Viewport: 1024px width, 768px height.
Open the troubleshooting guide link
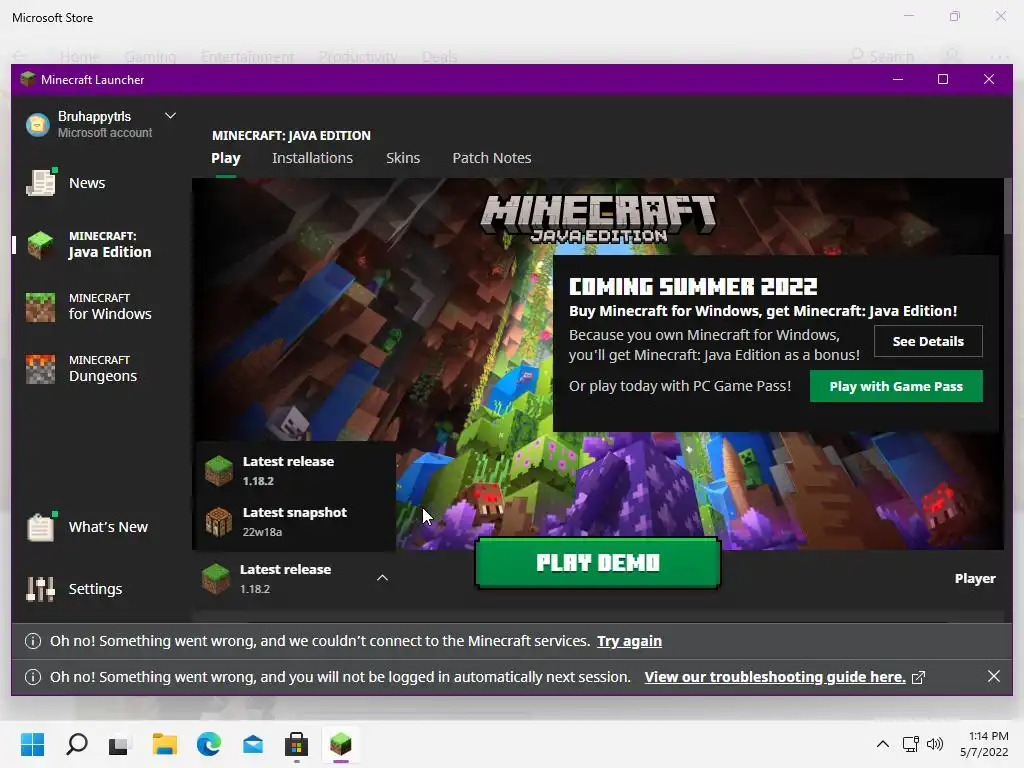[x=775, y=677]
